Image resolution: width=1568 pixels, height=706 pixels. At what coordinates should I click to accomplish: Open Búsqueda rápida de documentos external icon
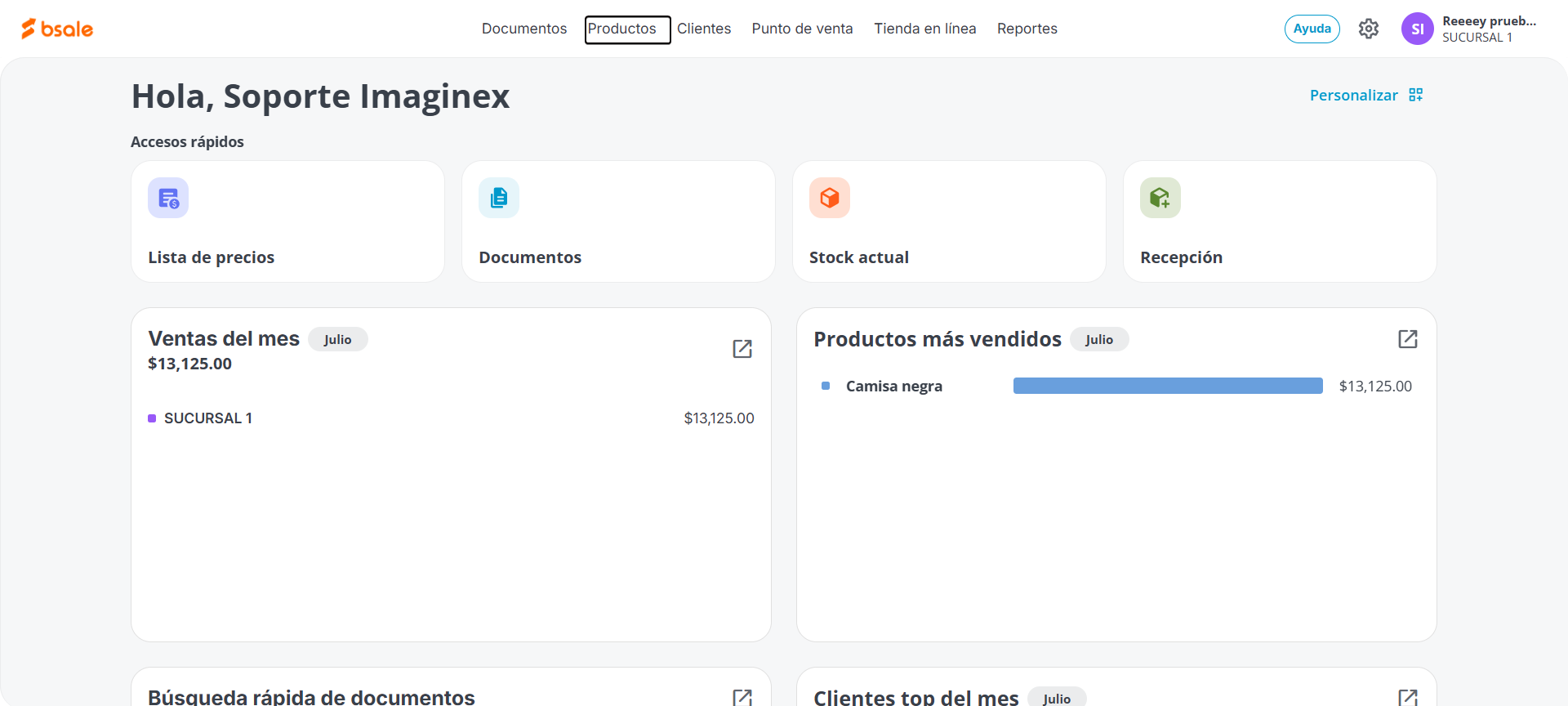[742, 697]
